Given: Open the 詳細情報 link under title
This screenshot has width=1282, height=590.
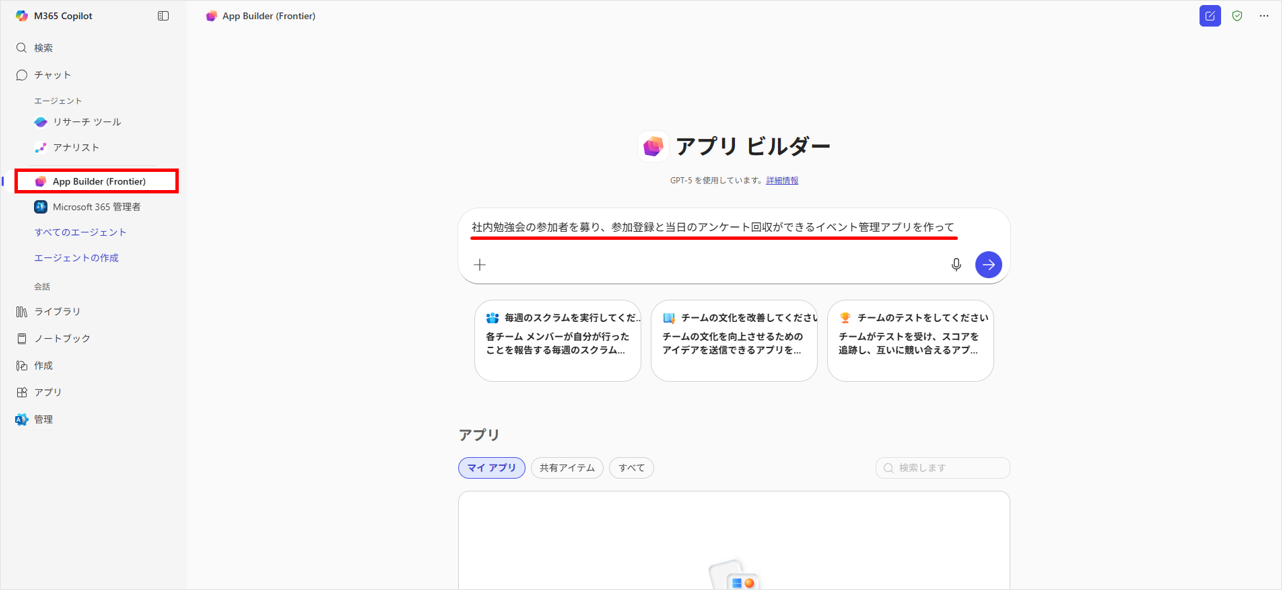Looking at the screenshot, I should click(782, 181).
